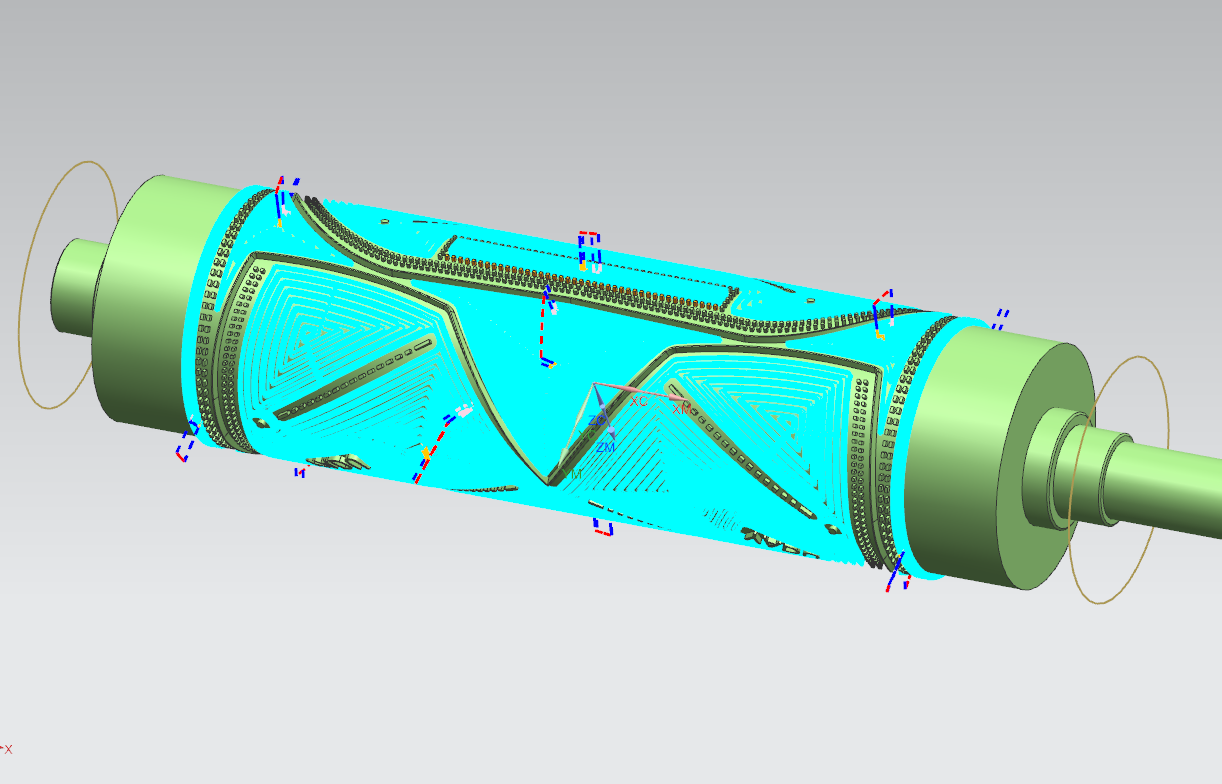Select the green YM axis label

tap(576, 473)
